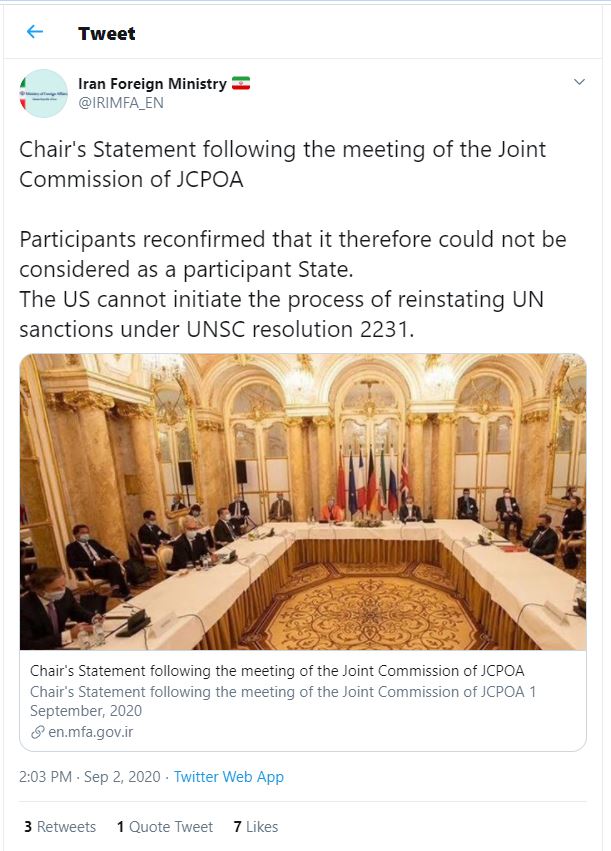Click the "Participants reconfirmed" sentence in the tweet
Image resolution: width=611 pixels, height=851 pixels.
point(293,254)
